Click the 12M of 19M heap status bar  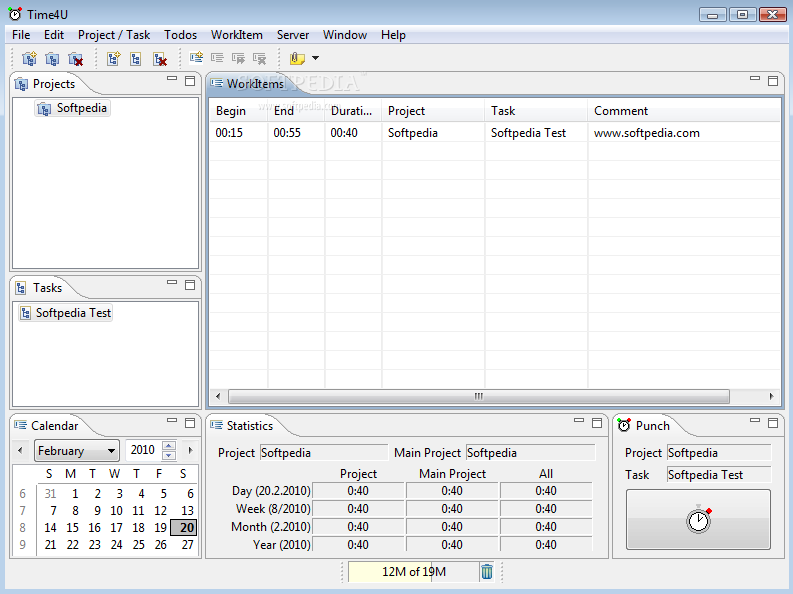pos(414,572)
